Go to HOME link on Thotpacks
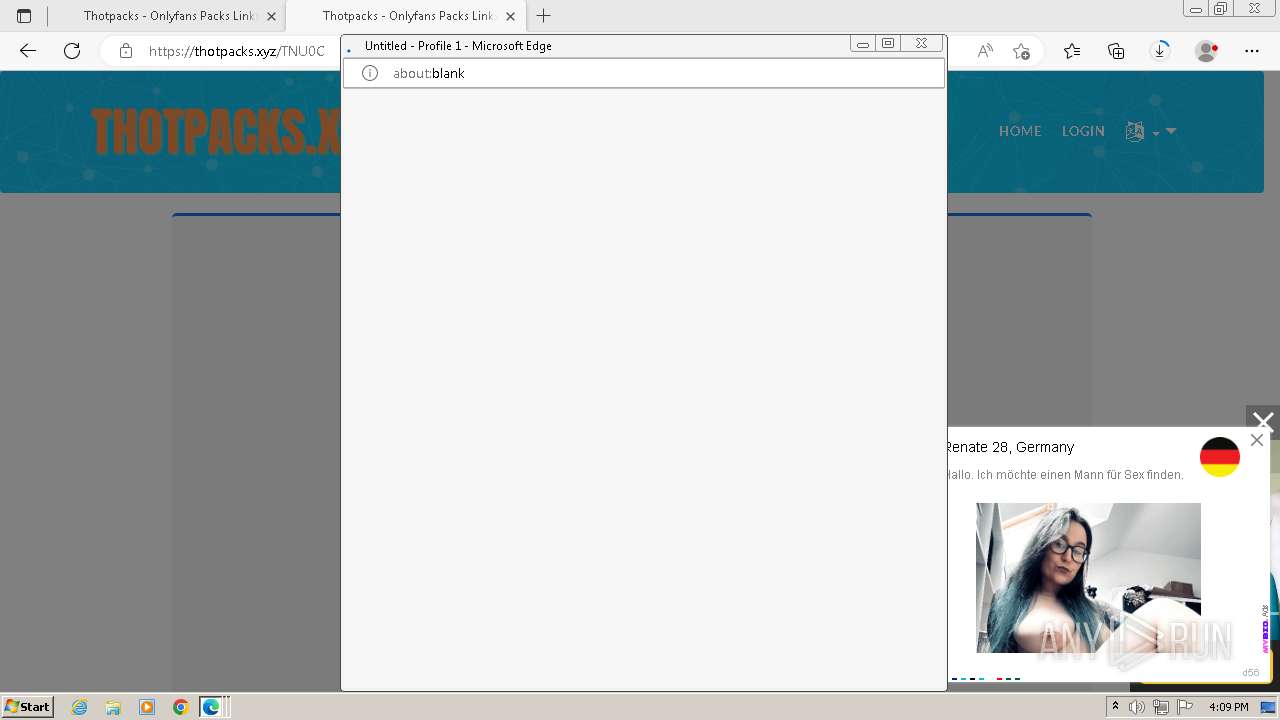The height and width of the screenshot is (720, 1280). click(1020, 131)
